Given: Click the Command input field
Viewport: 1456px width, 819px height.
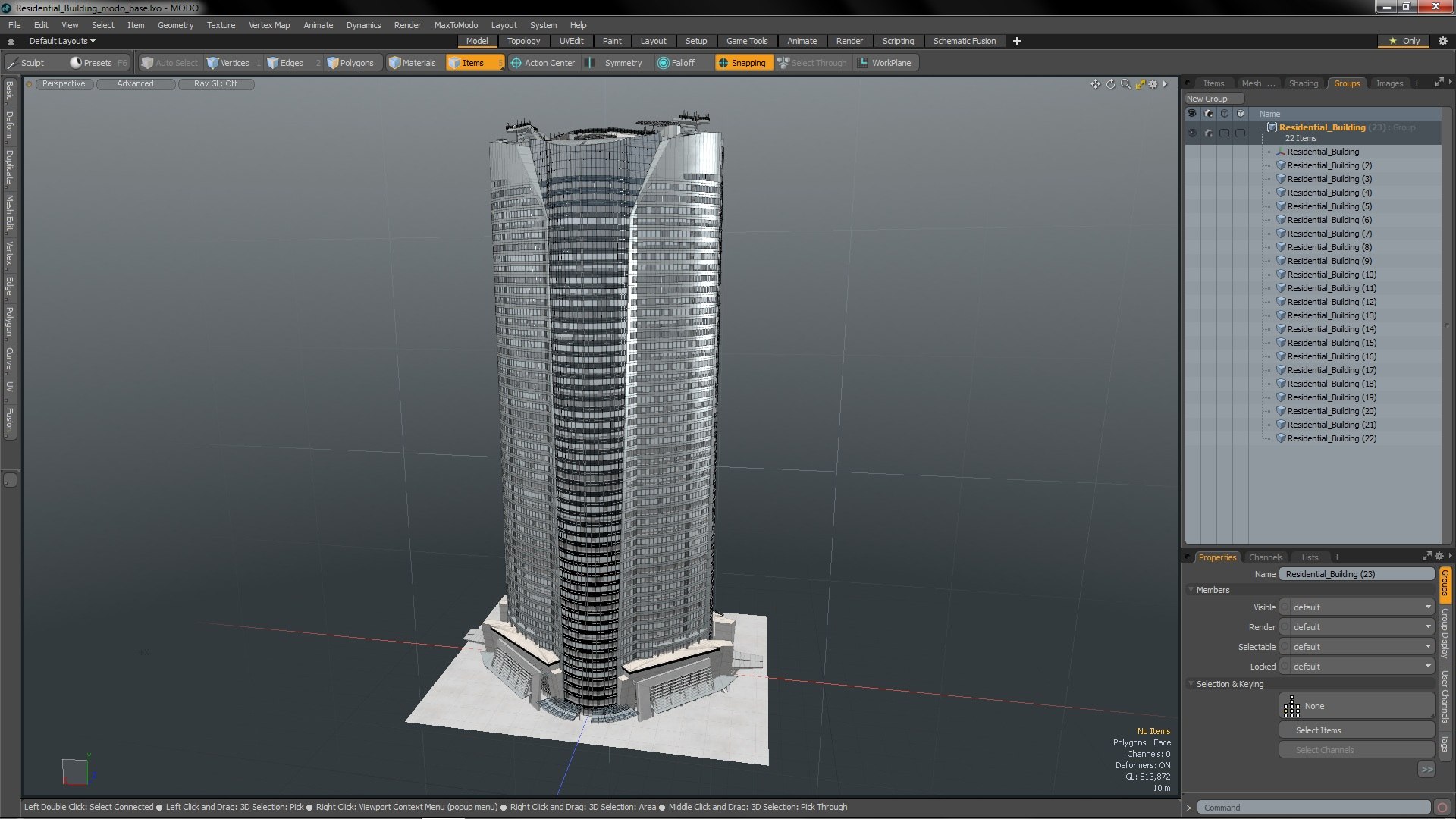Looking at the screenshot, I should pyautogui.click(x=1314, y=808).
